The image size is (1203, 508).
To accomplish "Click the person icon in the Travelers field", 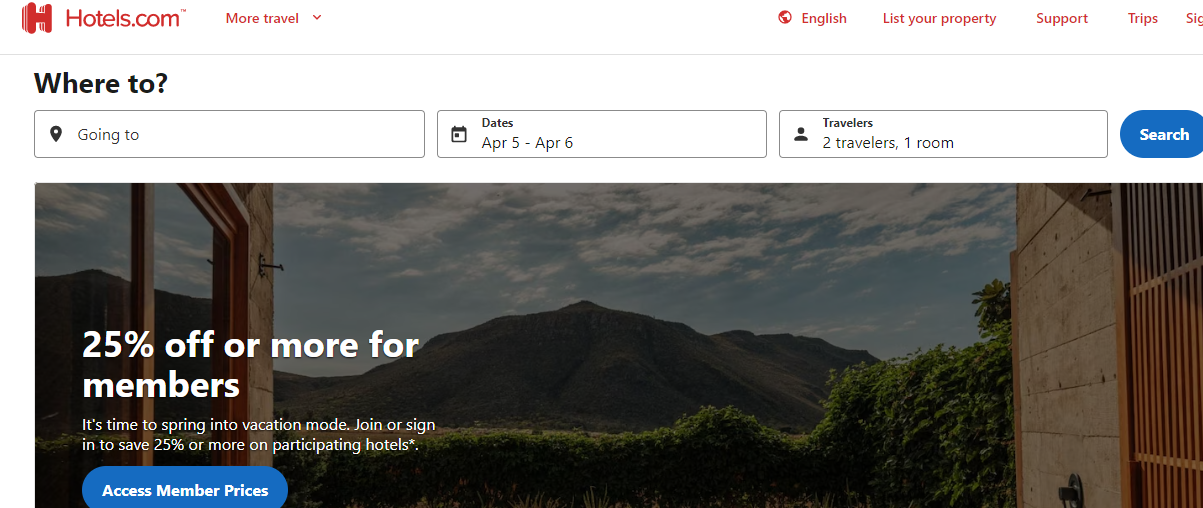I will 801,134.
